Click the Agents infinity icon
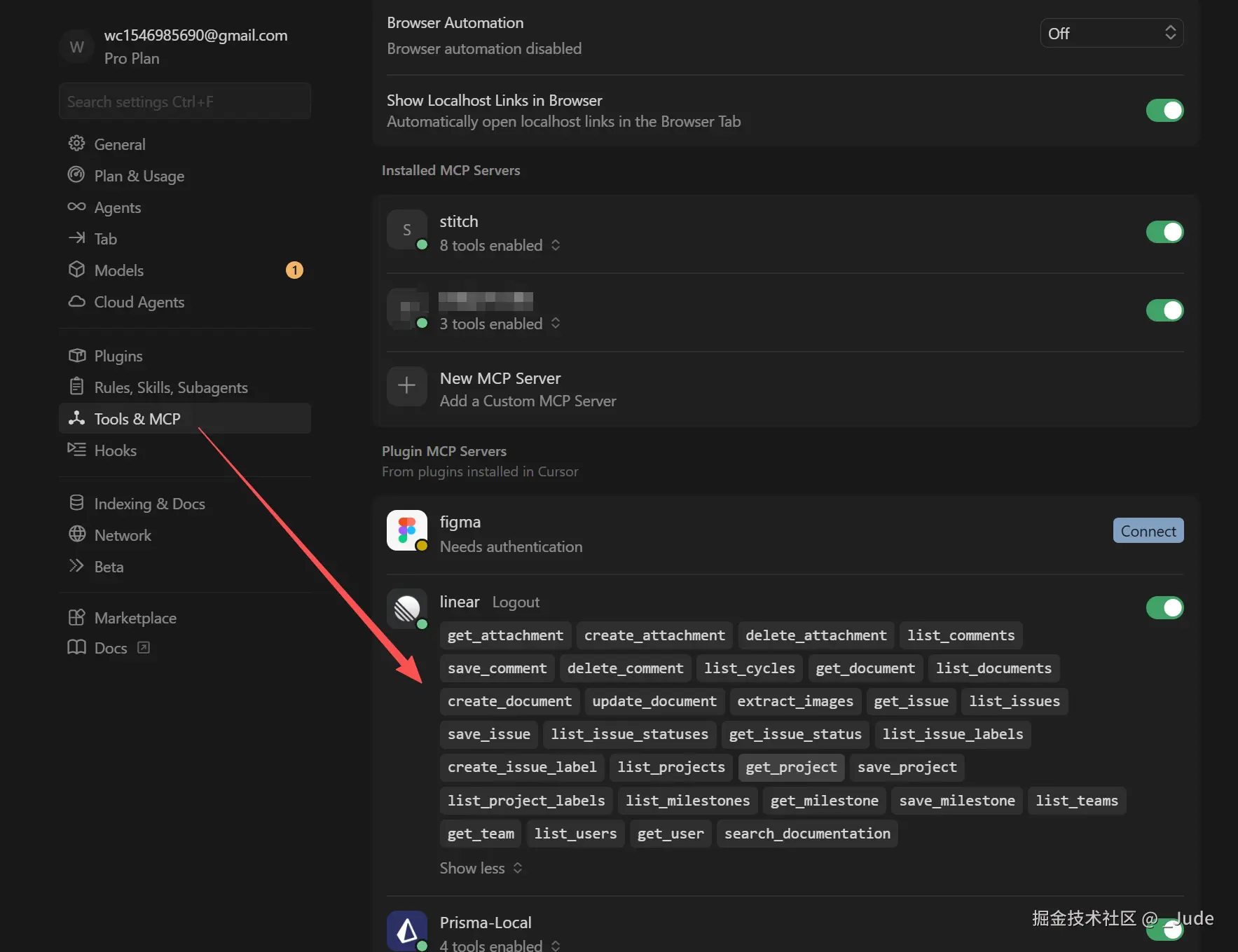 (x=76, y=207)
